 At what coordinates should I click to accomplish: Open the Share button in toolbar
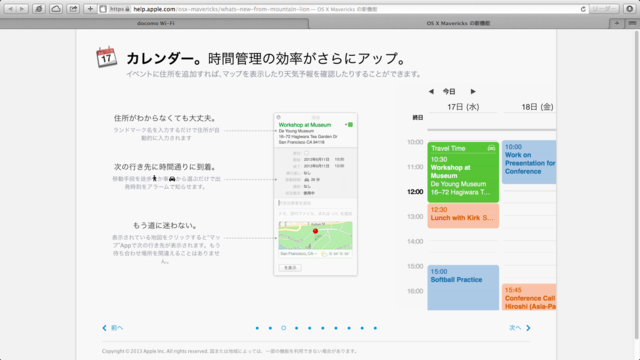point(73,9)
